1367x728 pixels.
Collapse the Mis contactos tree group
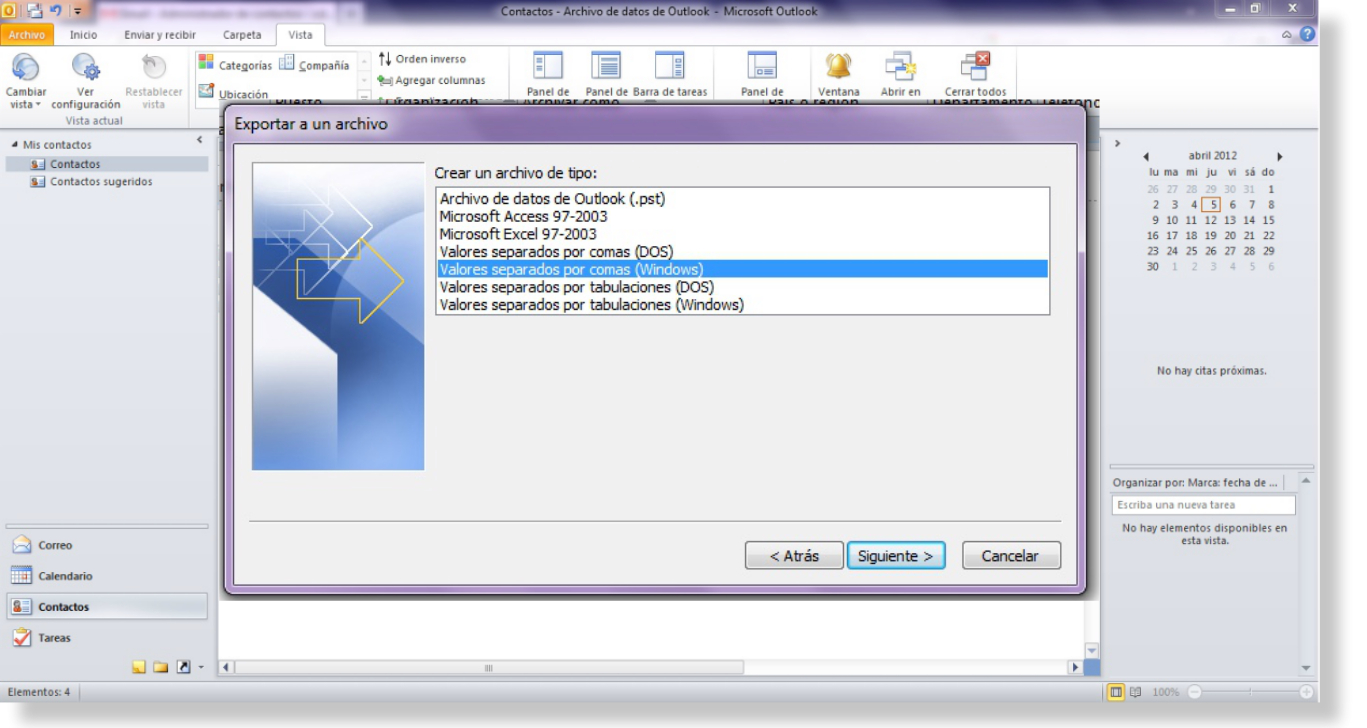pyautogui.click(x=14, y=145)
